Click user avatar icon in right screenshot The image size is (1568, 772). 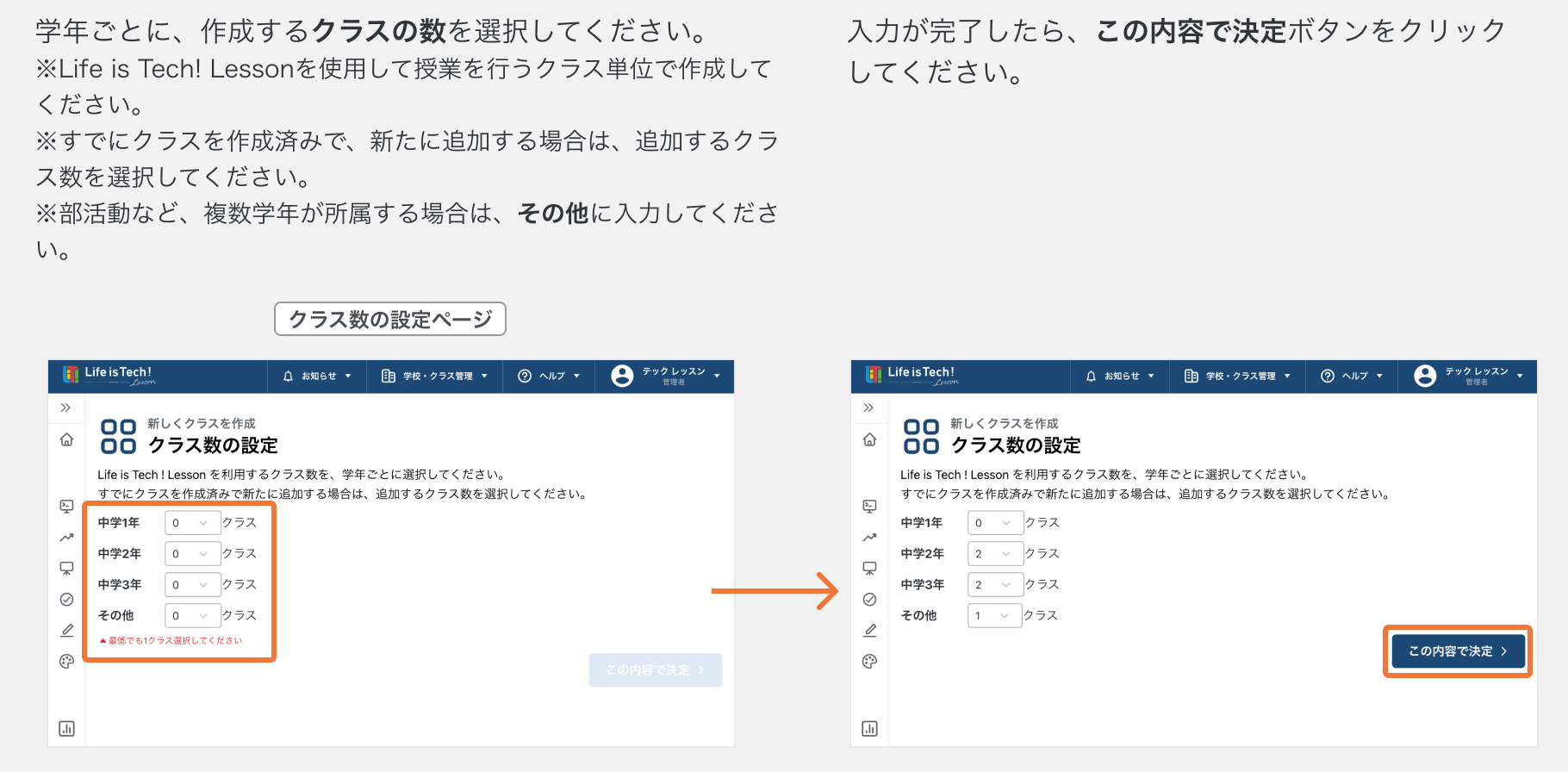point(1425,376)
